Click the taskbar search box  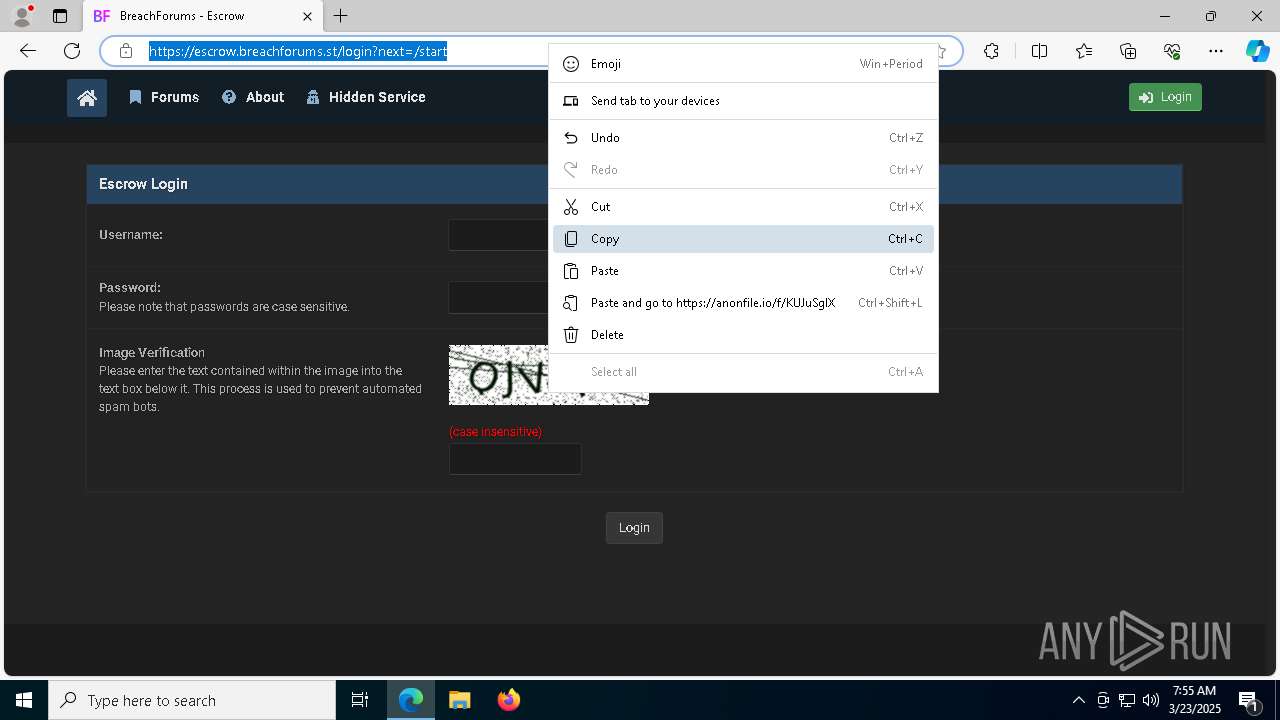click(192, 700)
